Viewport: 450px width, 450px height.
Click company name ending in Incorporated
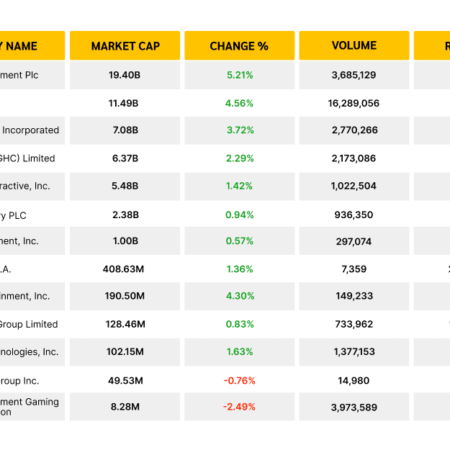click(x=31, y=130)
